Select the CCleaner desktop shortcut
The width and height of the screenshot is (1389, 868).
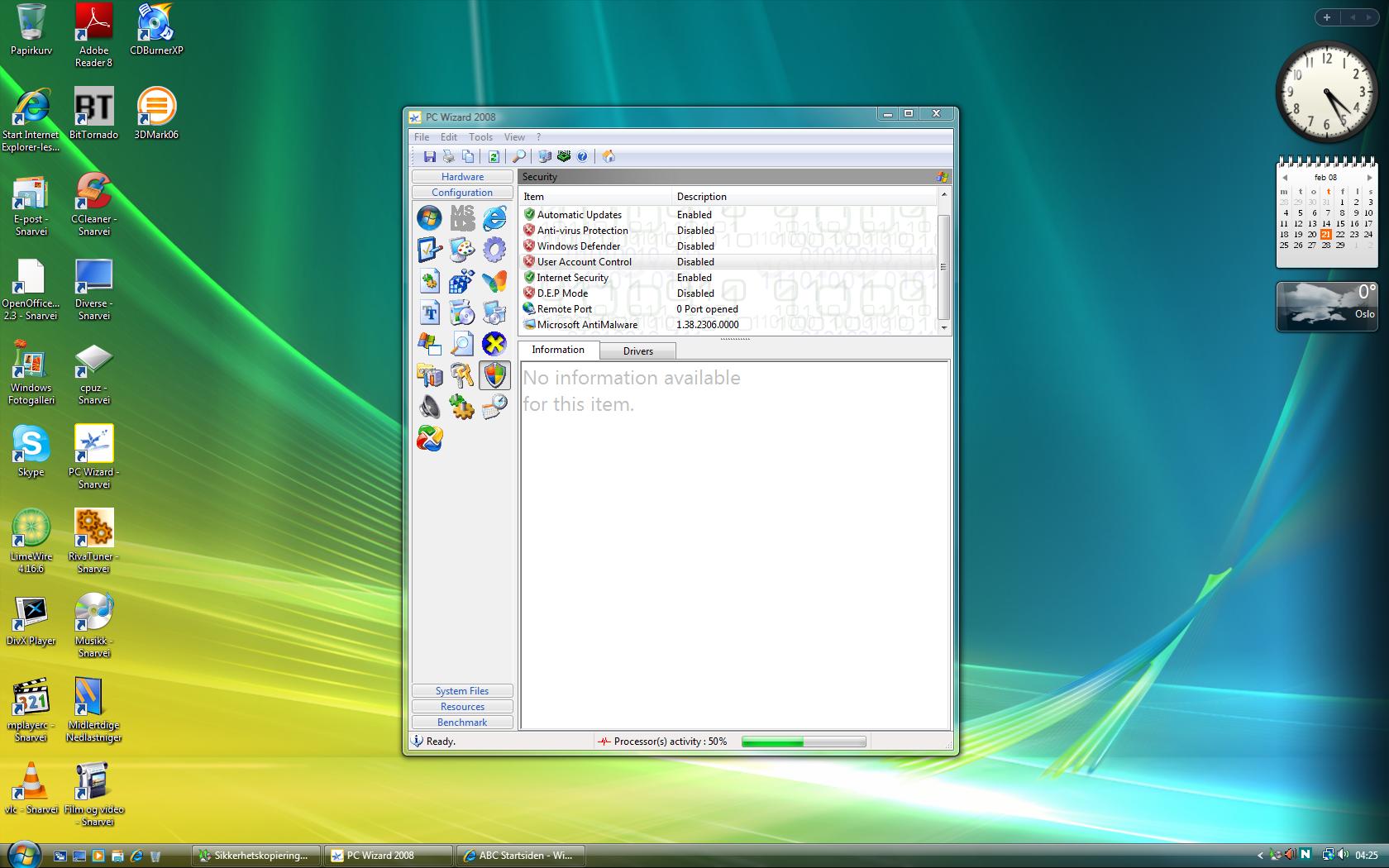pyautogui.click(x=93, y=203)
